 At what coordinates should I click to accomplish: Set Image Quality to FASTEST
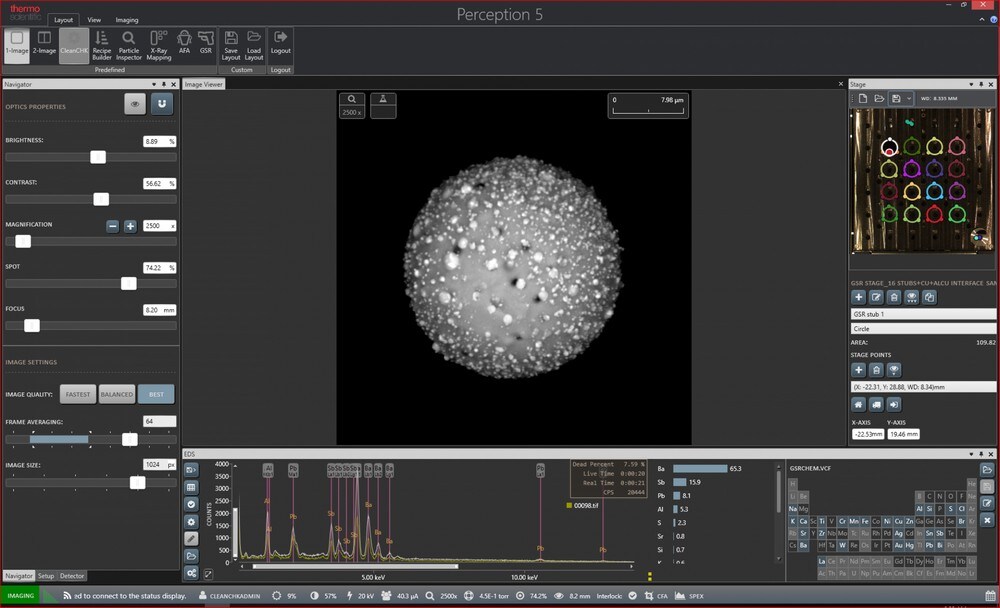click(78, 394)
